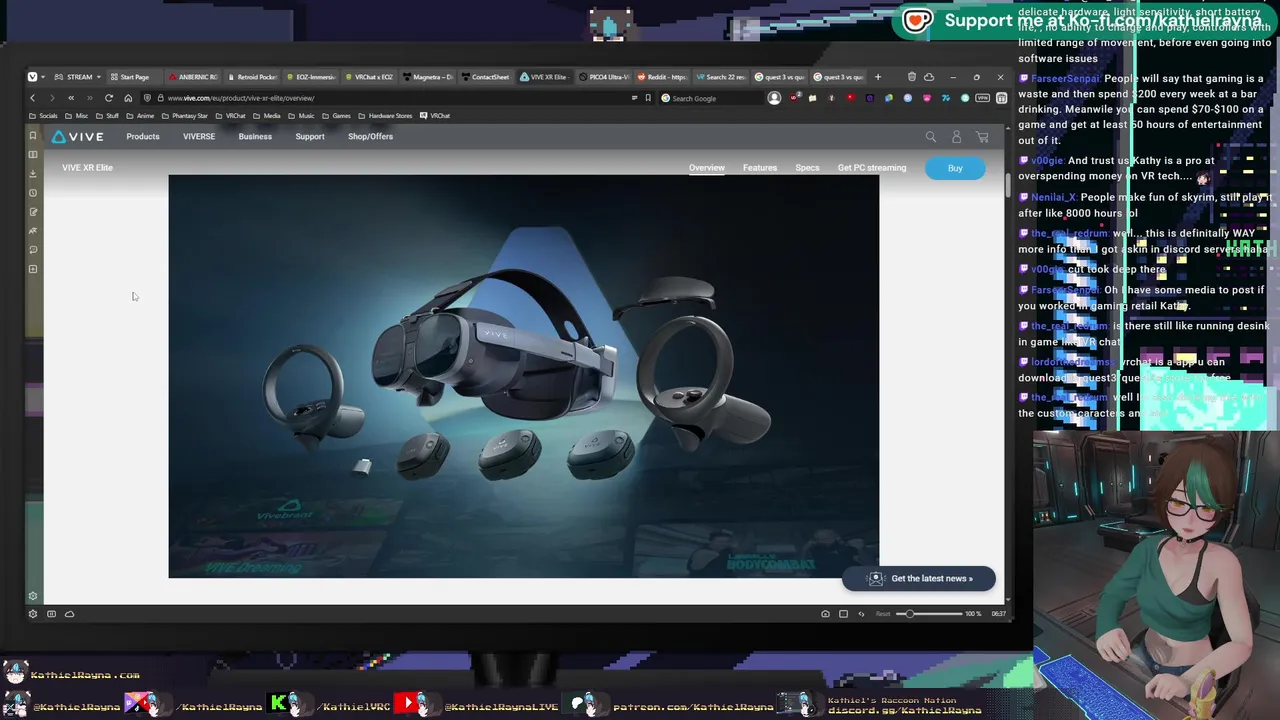Open the Support menu
Image resolution: width=1280 pixels, height=720 pixels.
310,137
